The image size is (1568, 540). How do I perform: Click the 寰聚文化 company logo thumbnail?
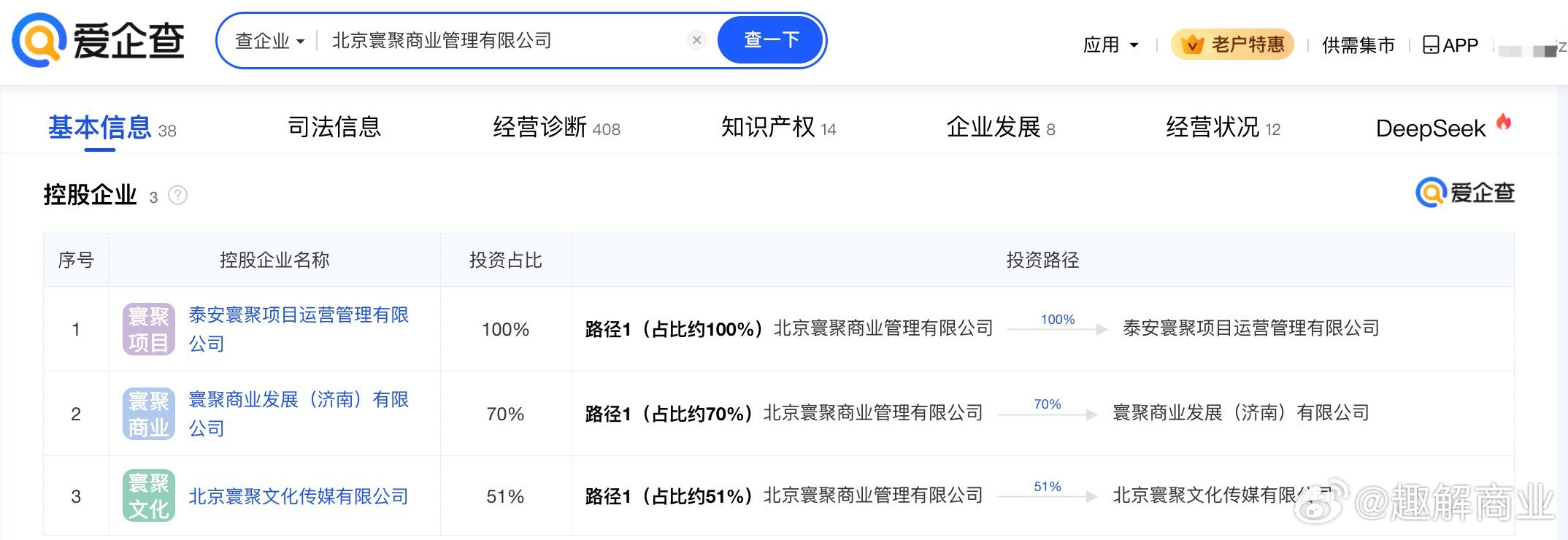click(149, 495)
